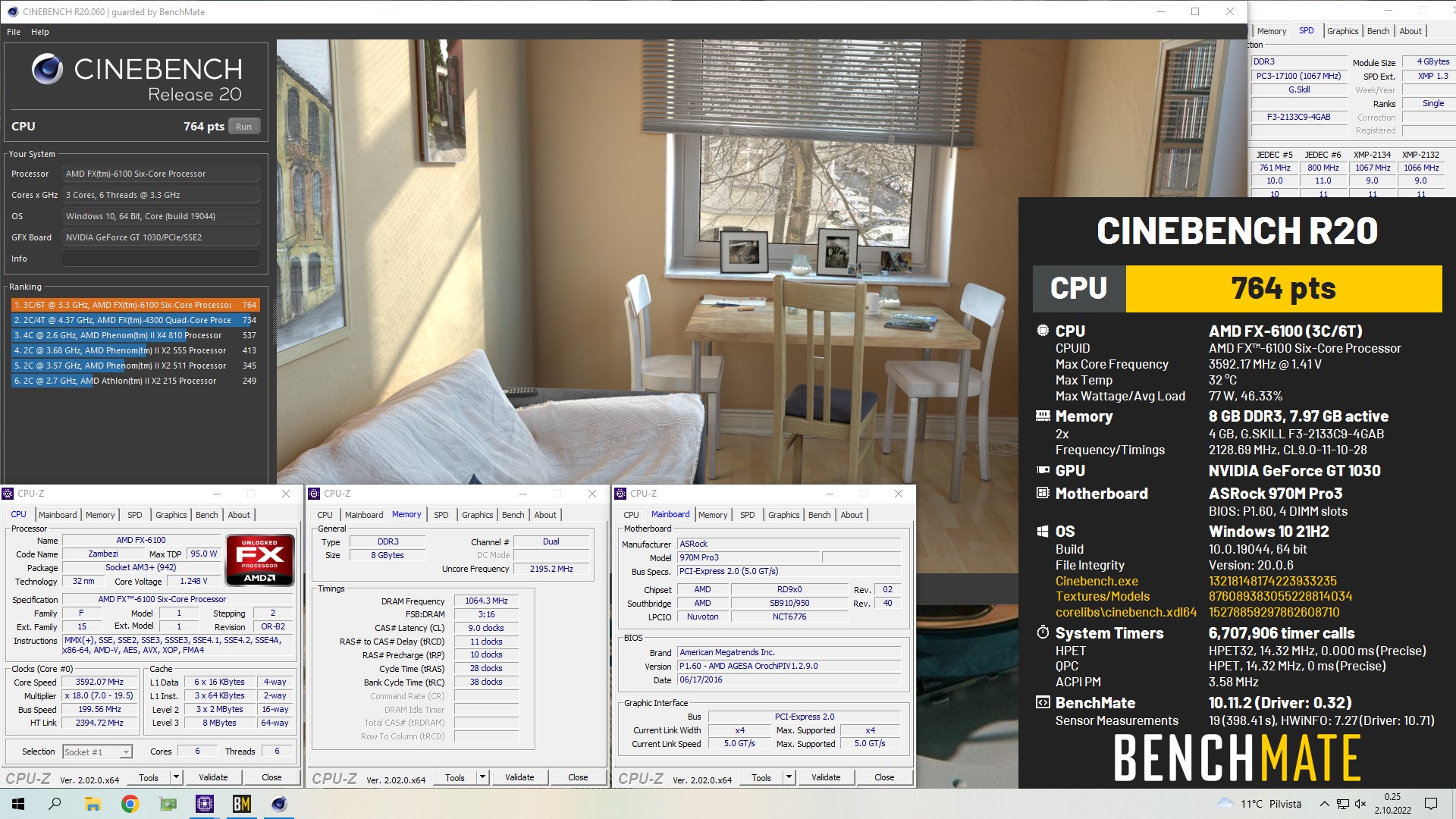Viewport: 1456px width, 819px height.
Task: Launch Google Chrome from taskbar
Action: point(130,804)
